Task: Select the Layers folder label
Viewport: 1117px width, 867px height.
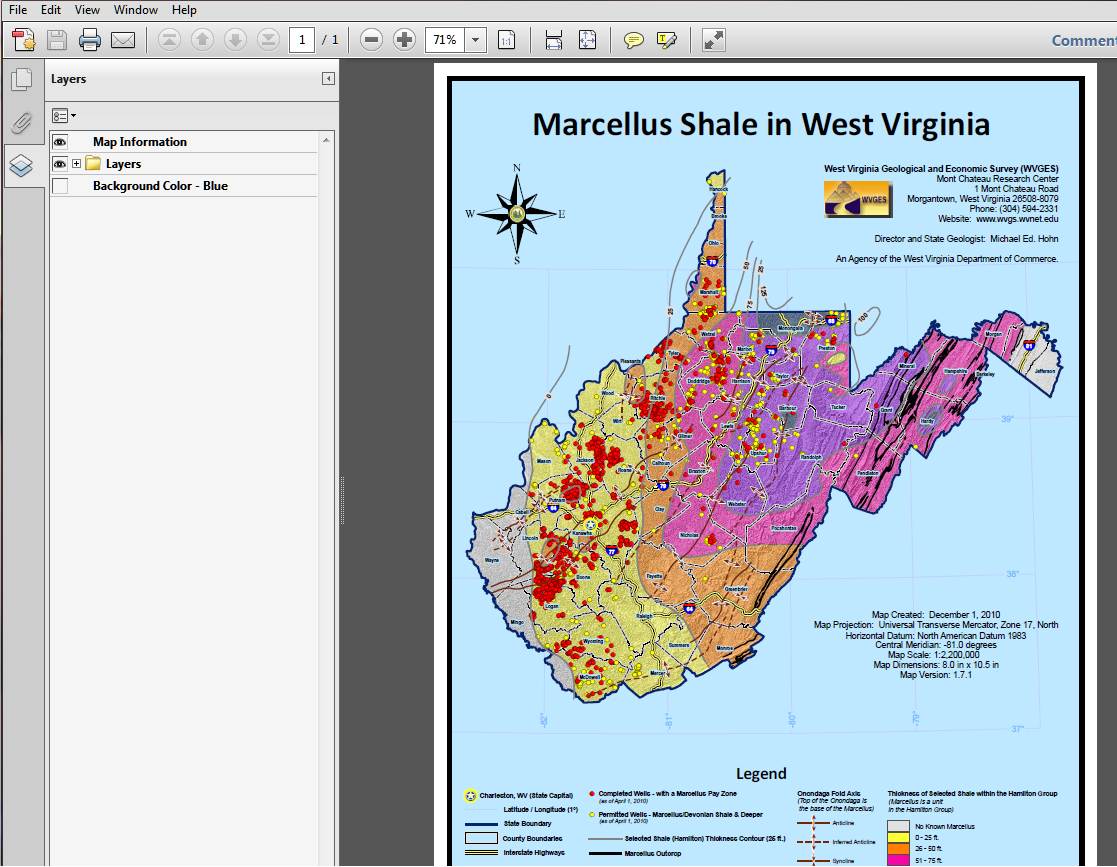Action: pos(123,164)
